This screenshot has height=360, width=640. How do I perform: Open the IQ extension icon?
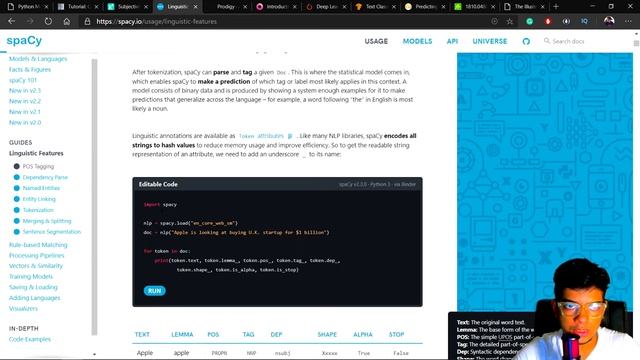coord(584,21)
